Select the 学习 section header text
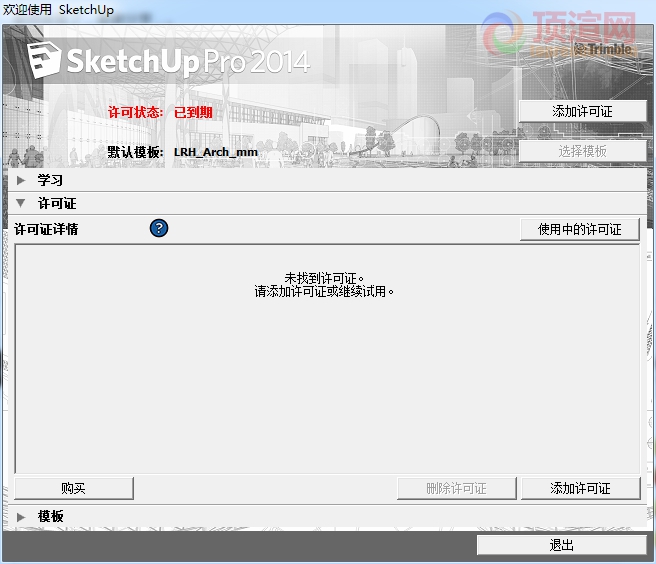Screen dimensions: 656x564 50,180
